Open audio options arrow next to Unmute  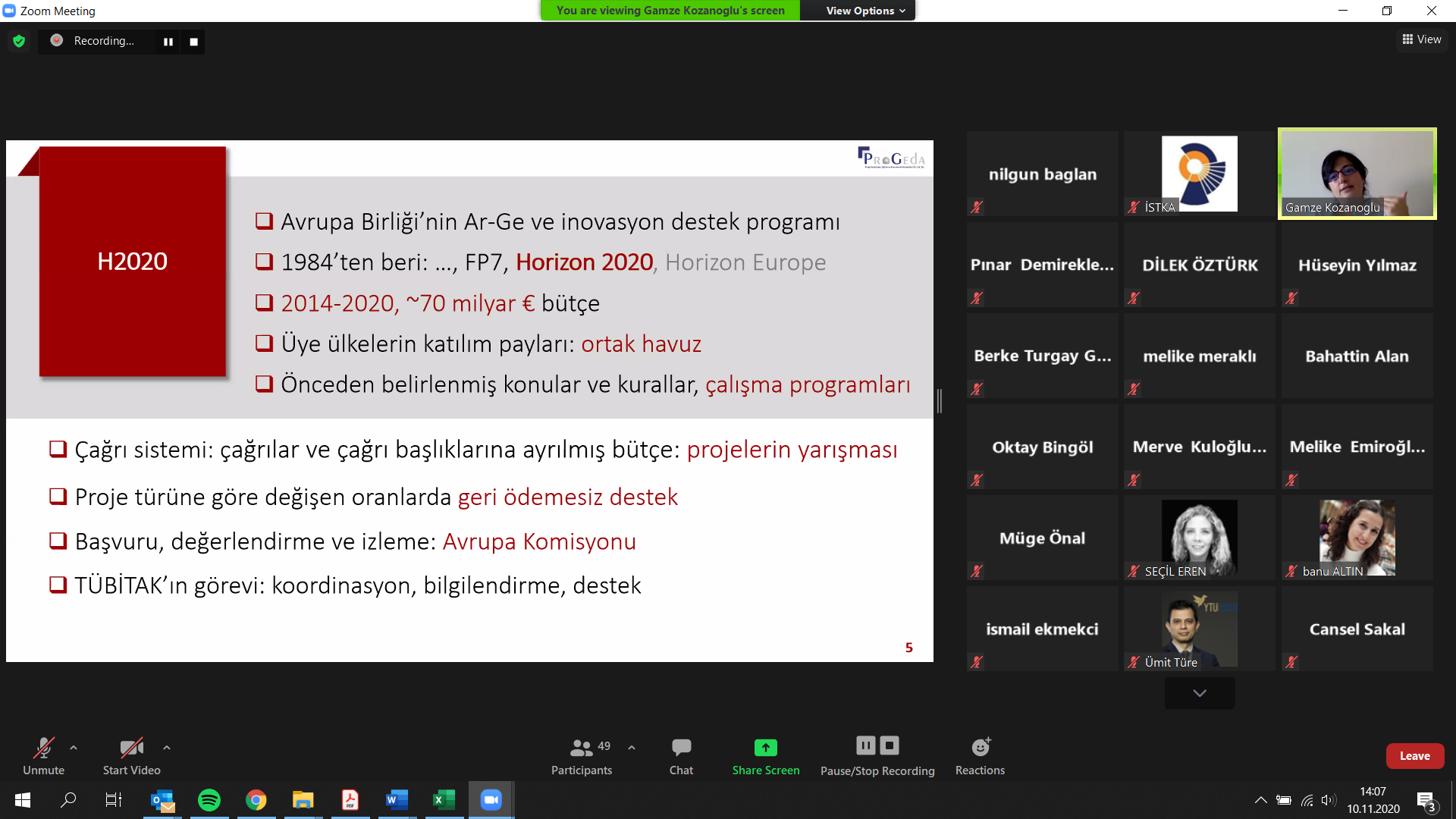[x=74, y=748]
